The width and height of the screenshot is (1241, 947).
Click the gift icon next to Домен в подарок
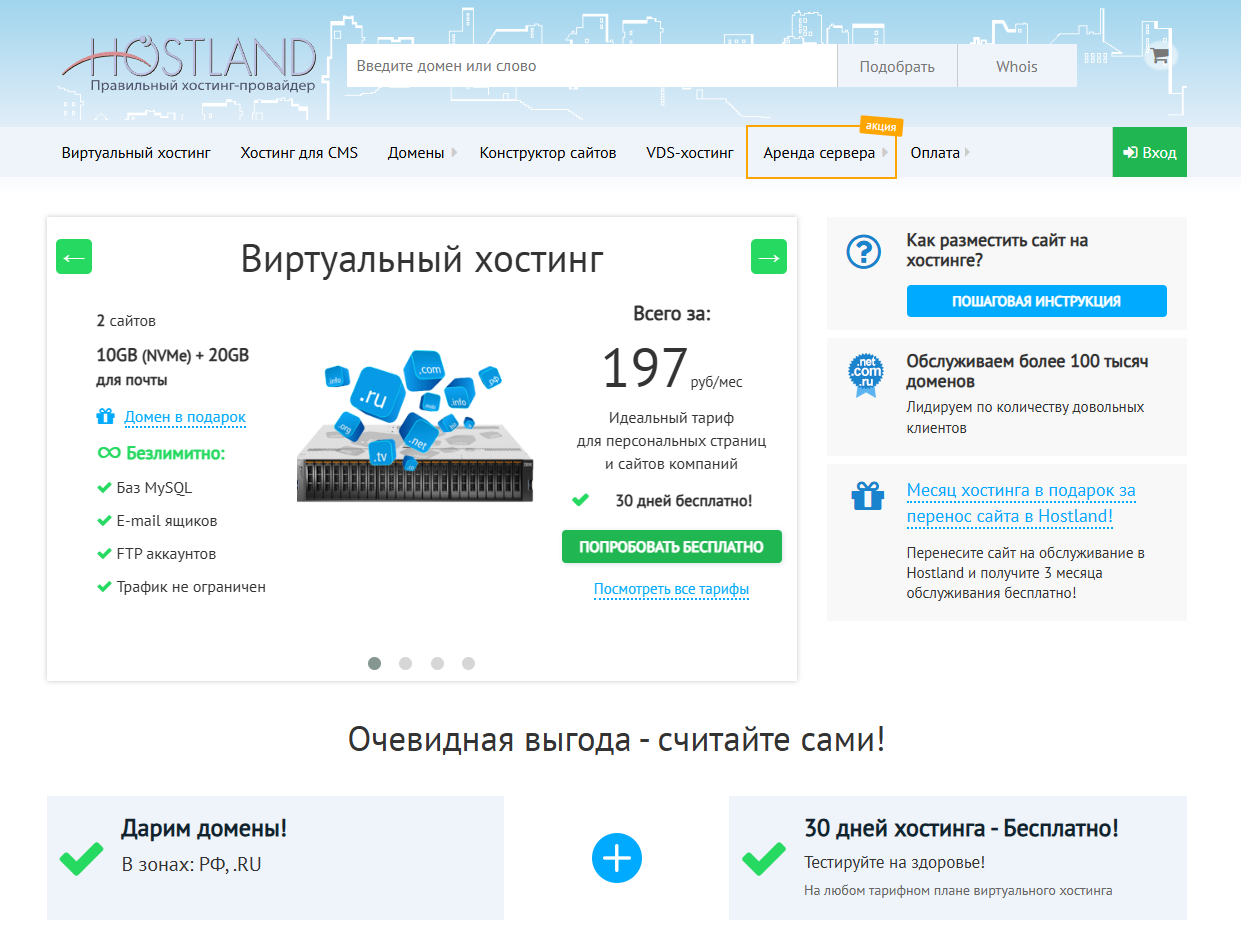[x=106, y=417]
